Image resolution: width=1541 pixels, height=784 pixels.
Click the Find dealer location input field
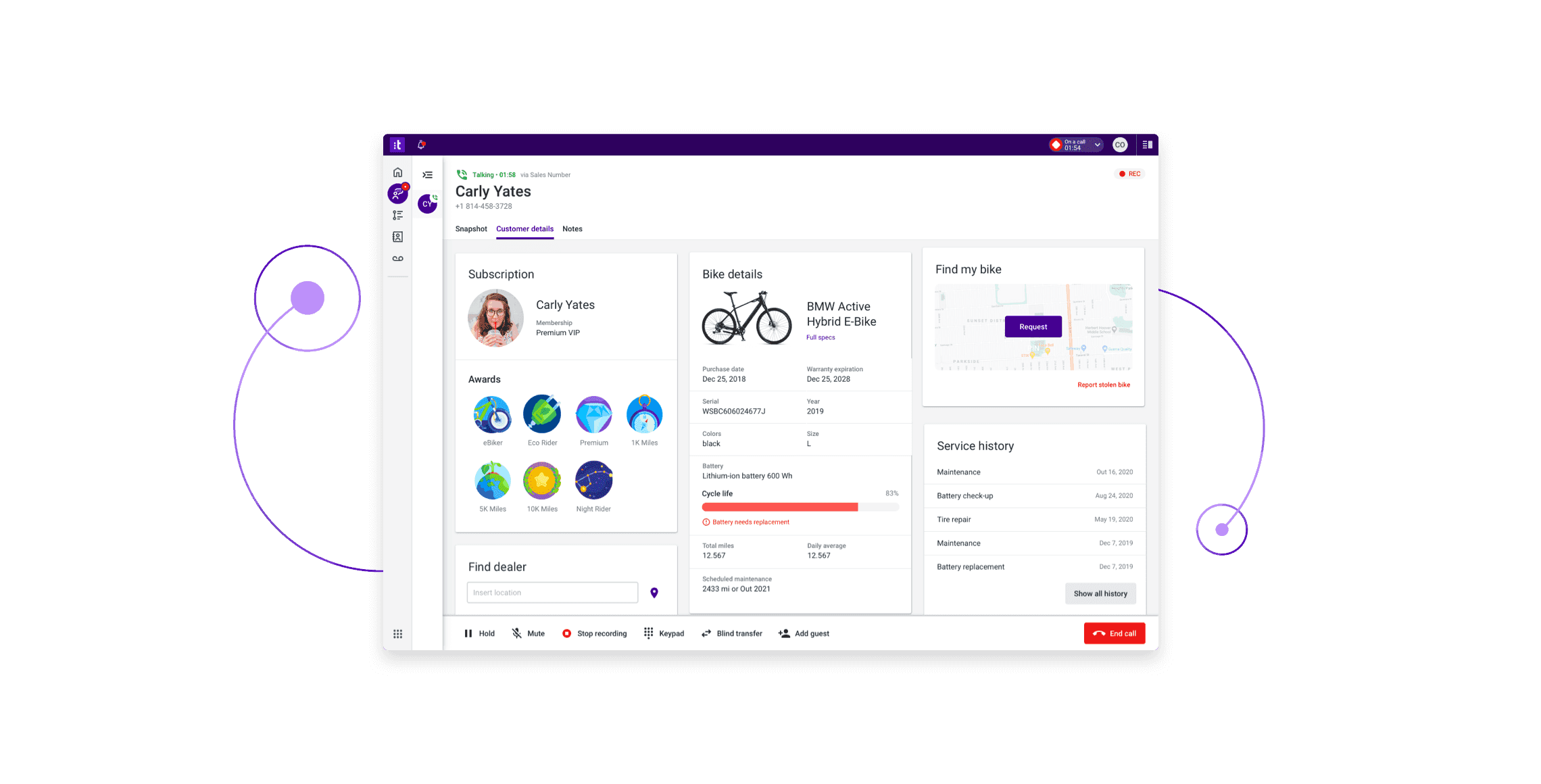553,592
